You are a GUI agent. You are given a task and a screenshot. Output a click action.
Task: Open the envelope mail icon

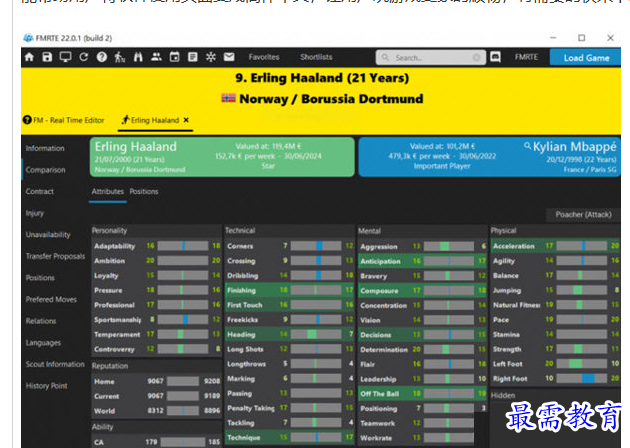coord(229,57)
